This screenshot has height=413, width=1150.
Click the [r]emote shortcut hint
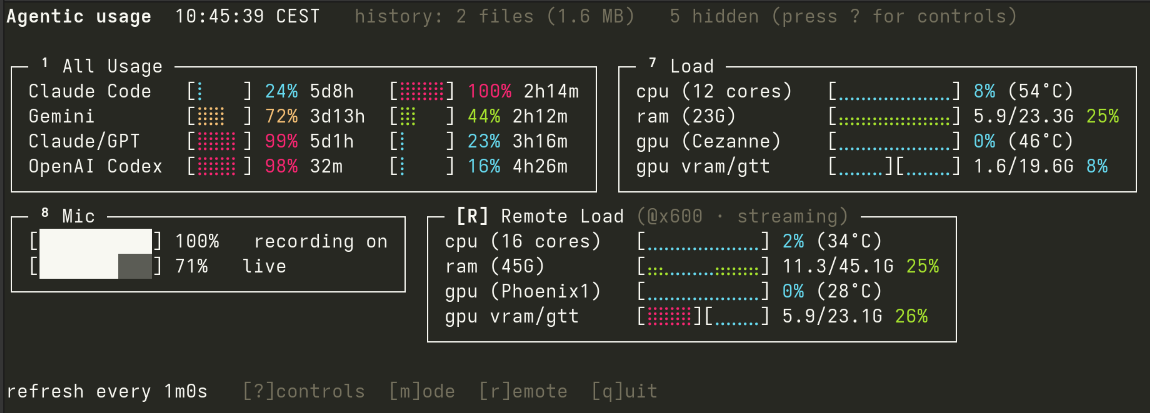click(x=523, y=392)
